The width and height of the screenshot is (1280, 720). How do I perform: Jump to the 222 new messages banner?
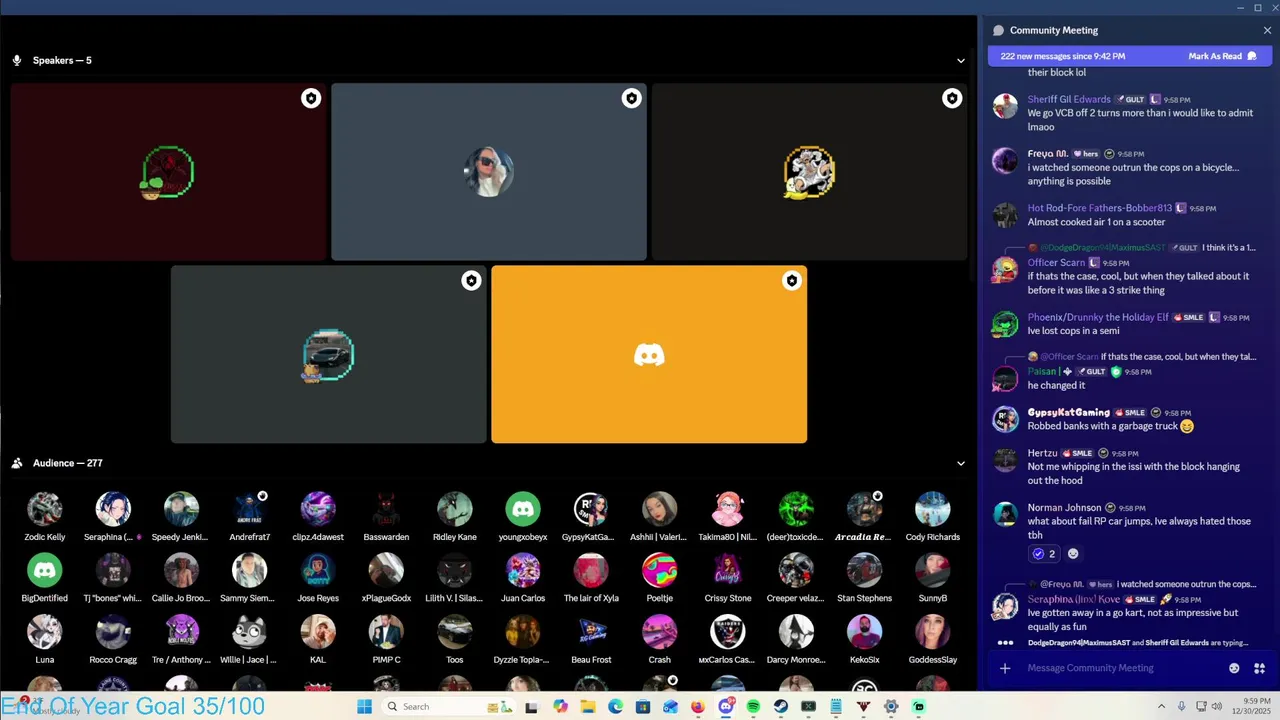pyautogui.click(x=1063, y=56)
